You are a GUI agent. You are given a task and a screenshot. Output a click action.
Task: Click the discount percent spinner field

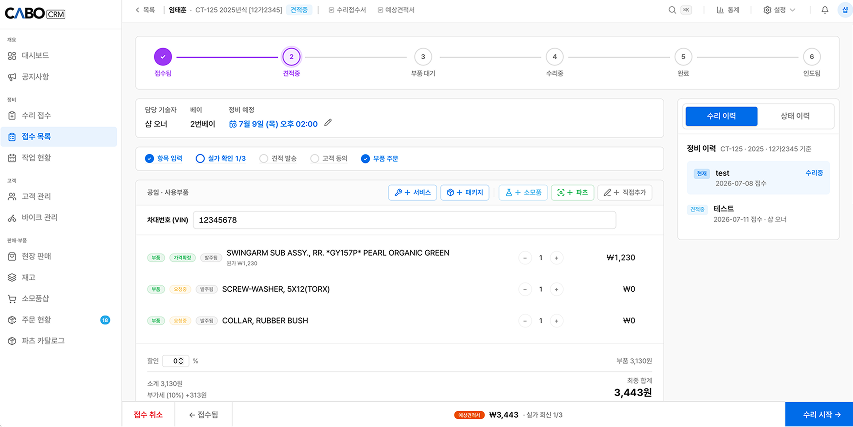pyautogui.click(x=176, y=361)
